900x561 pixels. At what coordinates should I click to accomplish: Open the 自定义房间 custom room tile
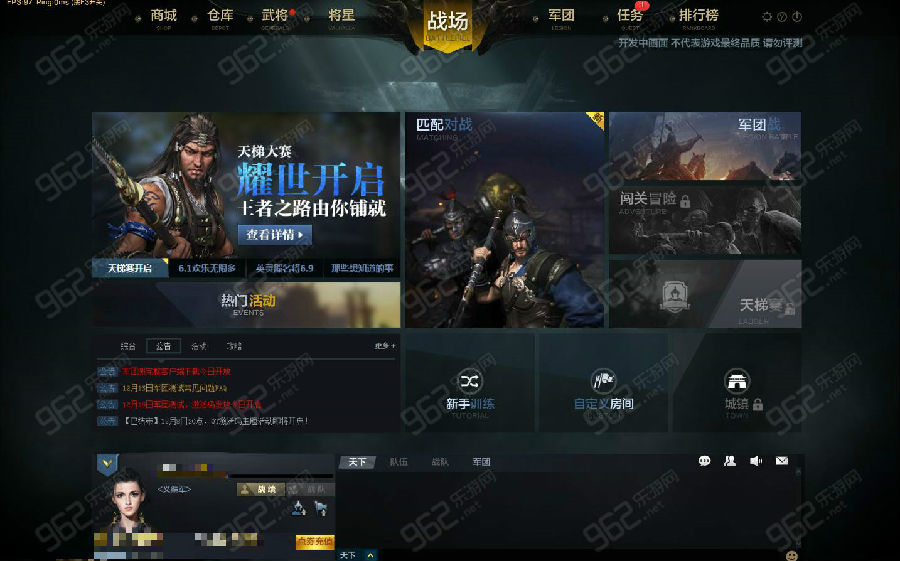(x=603, y=382)
